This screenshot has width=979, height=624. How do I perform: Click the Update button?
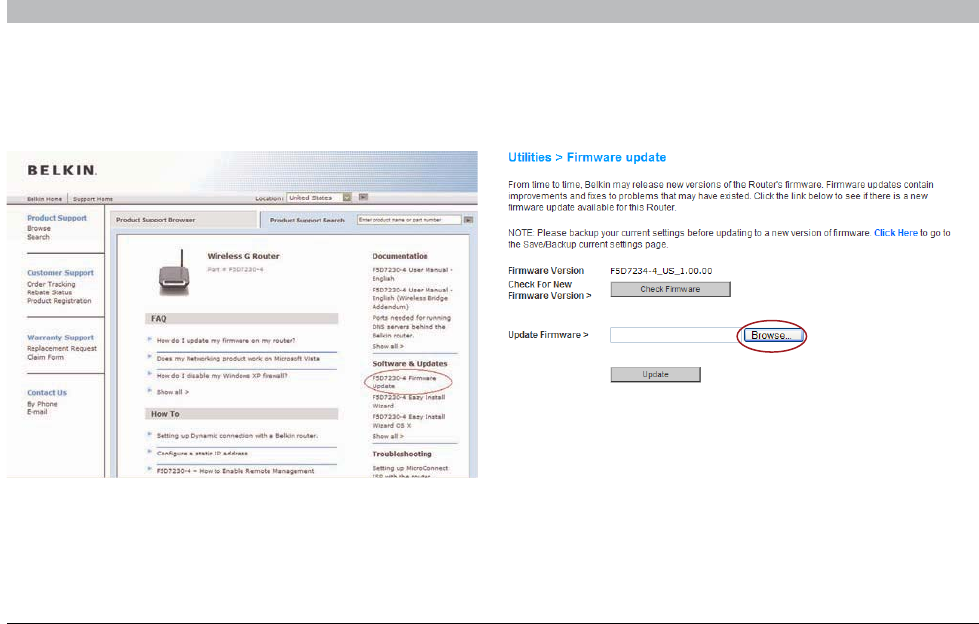click(x=655, y=374)
